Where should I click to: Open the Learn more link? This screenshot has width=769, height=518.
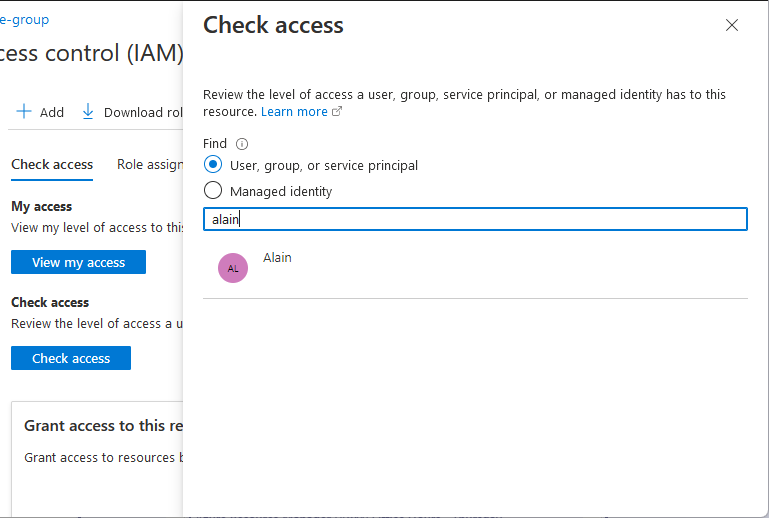294,111
